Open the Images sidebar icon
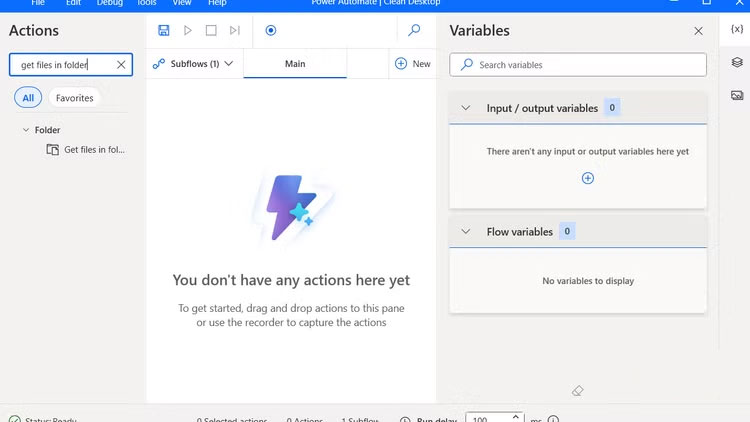This screenshot has height=422, width=750. (x=737, y=96)
